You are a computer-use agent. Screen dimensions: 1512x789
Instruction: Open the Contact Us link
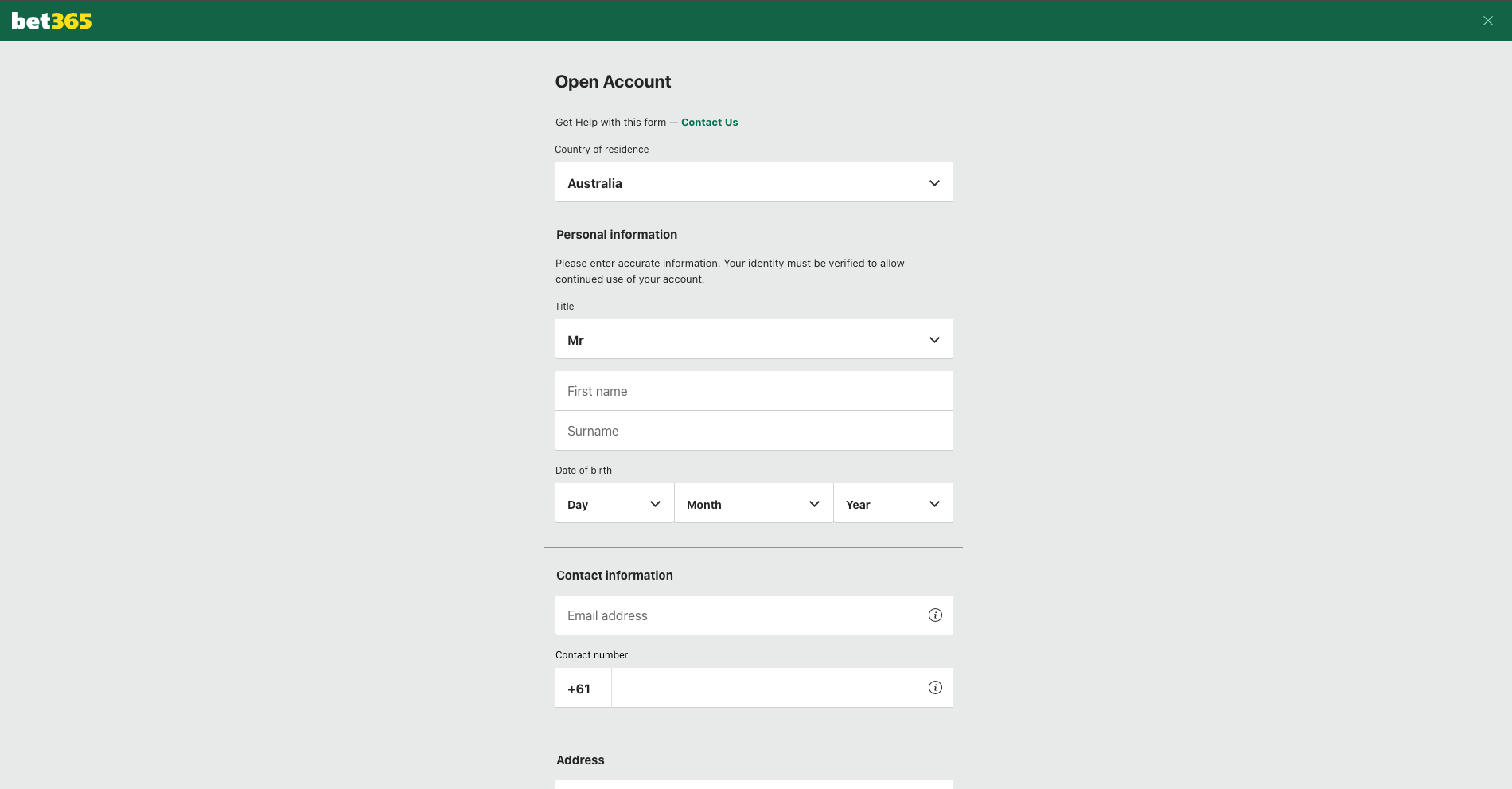point(709,122)
